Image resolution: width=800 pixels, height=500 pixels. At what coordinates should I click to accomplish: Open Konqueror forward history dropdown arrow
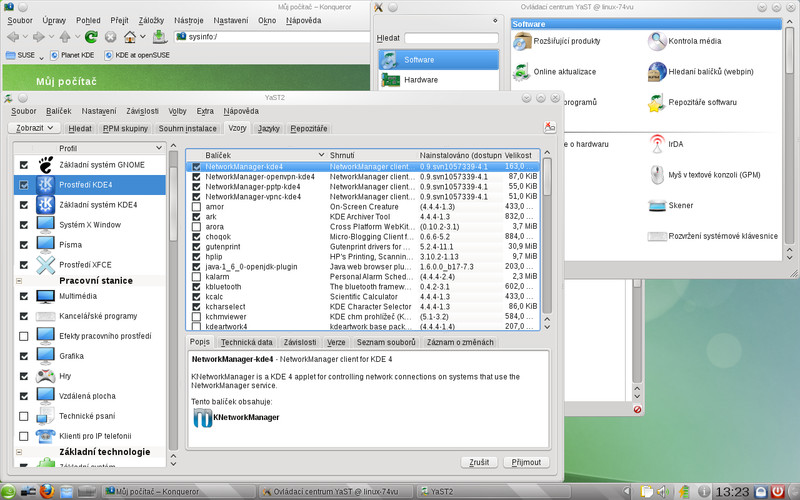51,37
